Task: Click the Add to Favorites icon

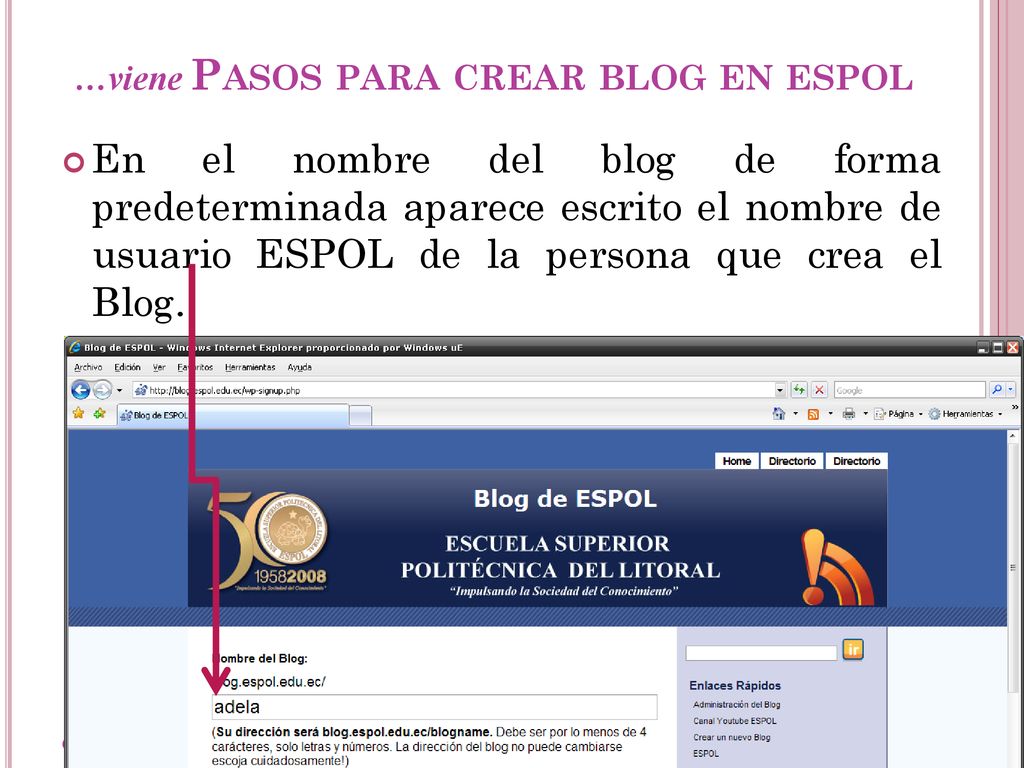Action: (99, 413)
